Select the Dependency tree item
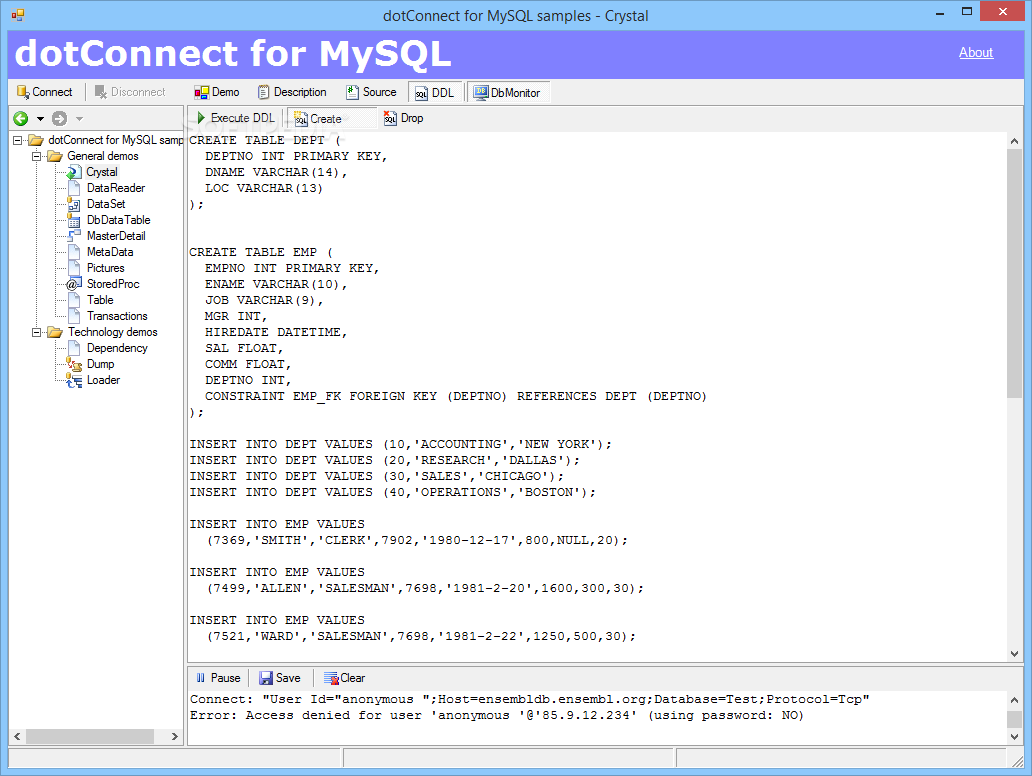Viewport: 1032px width, 776px height. tap(117, 348)
